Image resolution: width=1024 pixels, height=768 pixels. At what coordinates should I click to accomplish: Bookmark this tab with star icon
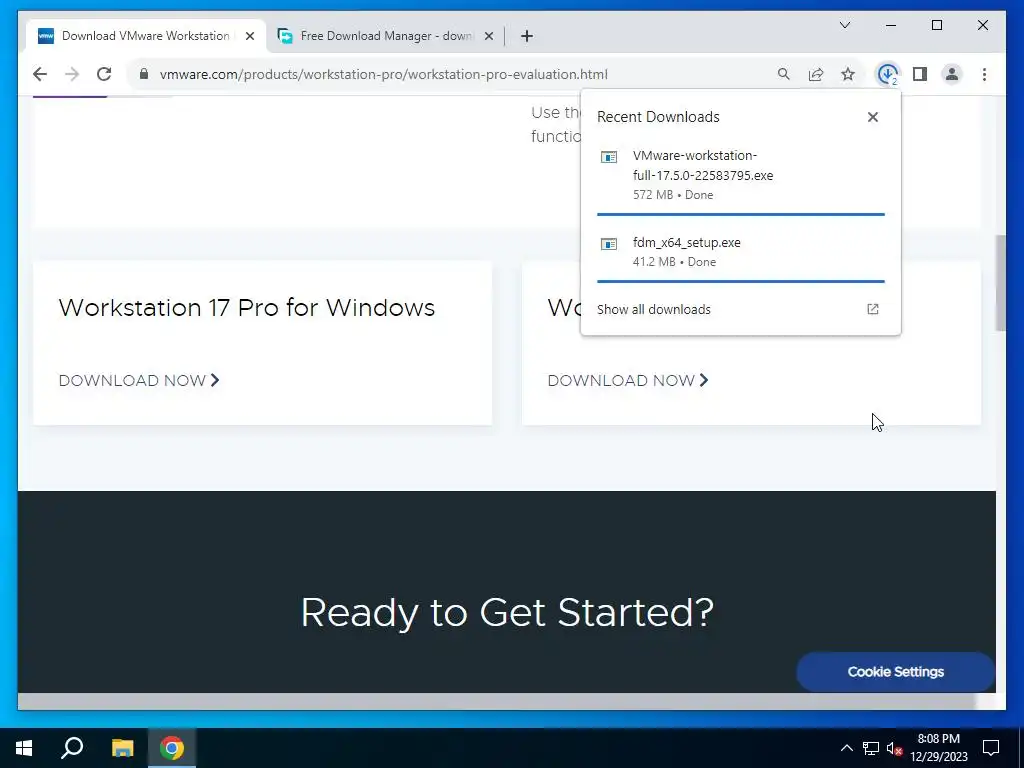848,74
